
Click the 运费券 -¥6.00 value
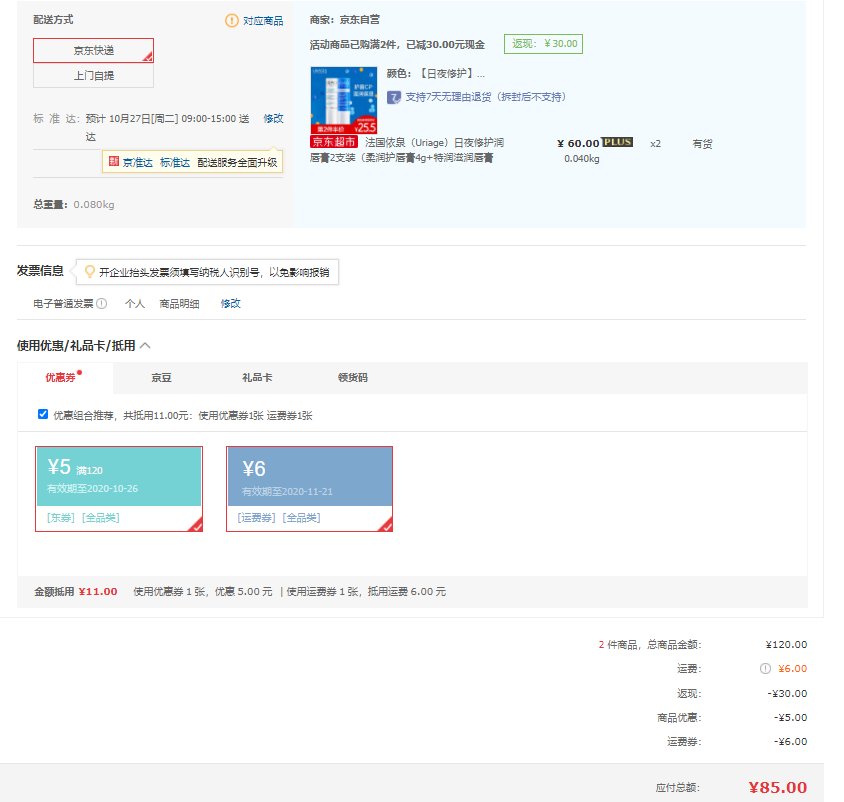click(790, 741)
